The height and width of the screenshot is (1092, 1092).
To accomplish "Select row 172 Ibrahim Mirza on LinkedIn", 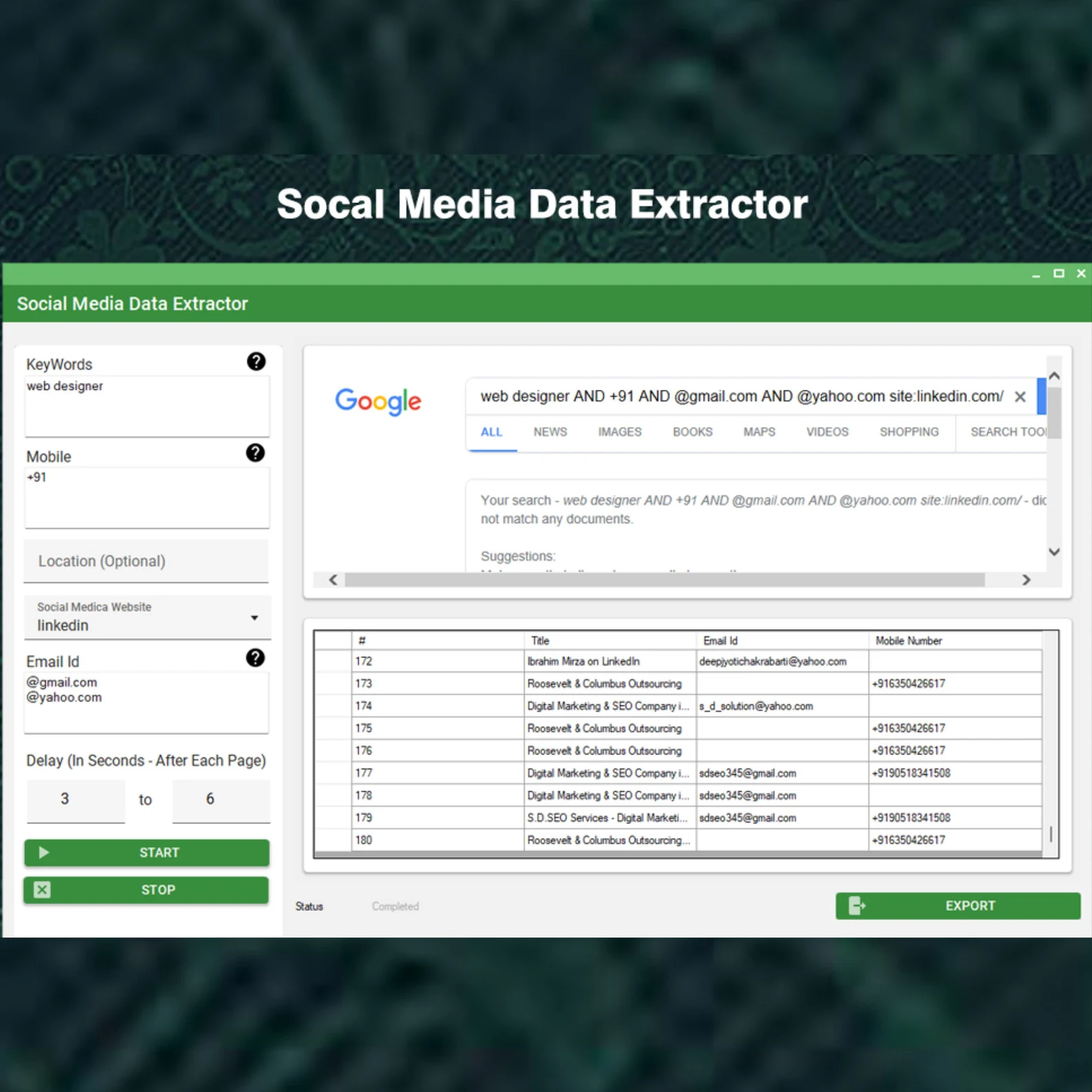I will tap(610, 662).
